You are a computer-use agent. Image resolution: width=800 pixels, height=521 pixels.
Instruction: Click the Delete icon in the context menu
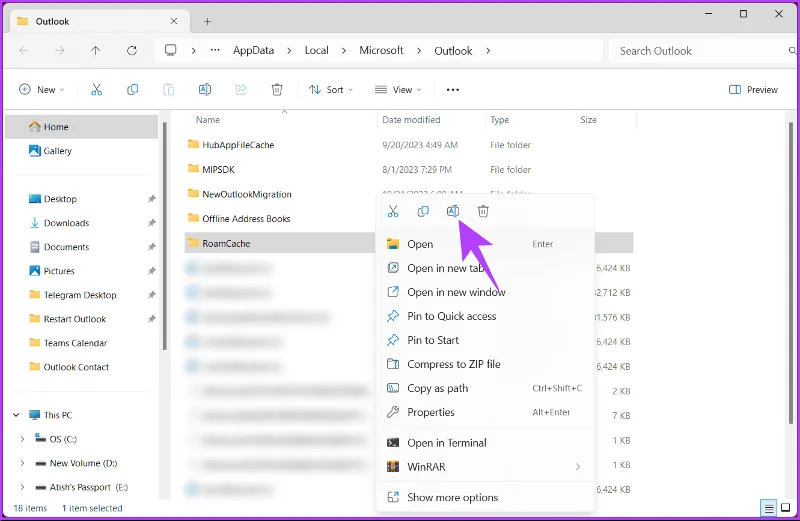pyautogui.click(x=483, y=211)
